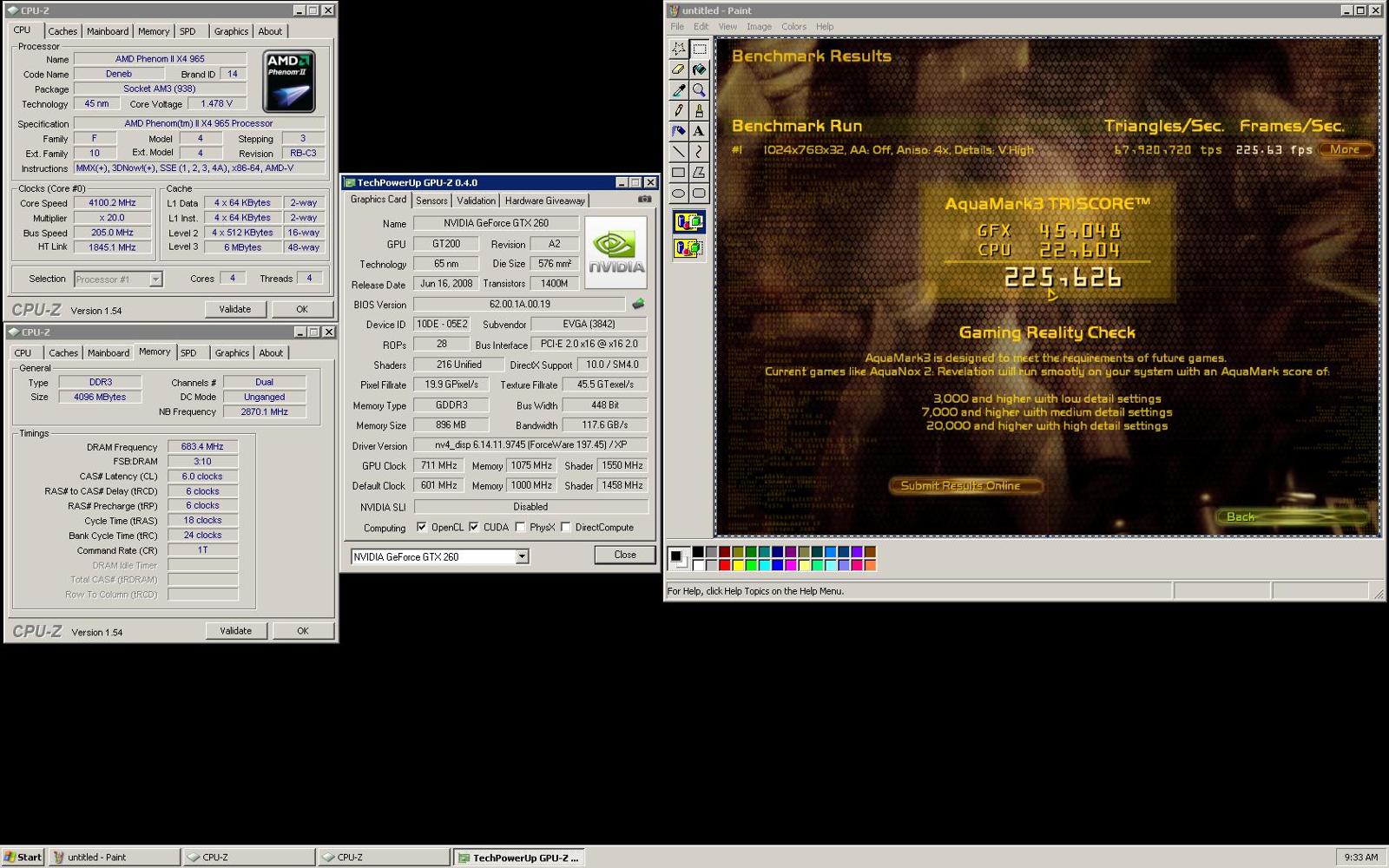Image resolution: width=1389 pixels, height=868 pixels.
Task: Toggle the DirectCompute checkbox in GPU-Z
Action: pos(565,527)
